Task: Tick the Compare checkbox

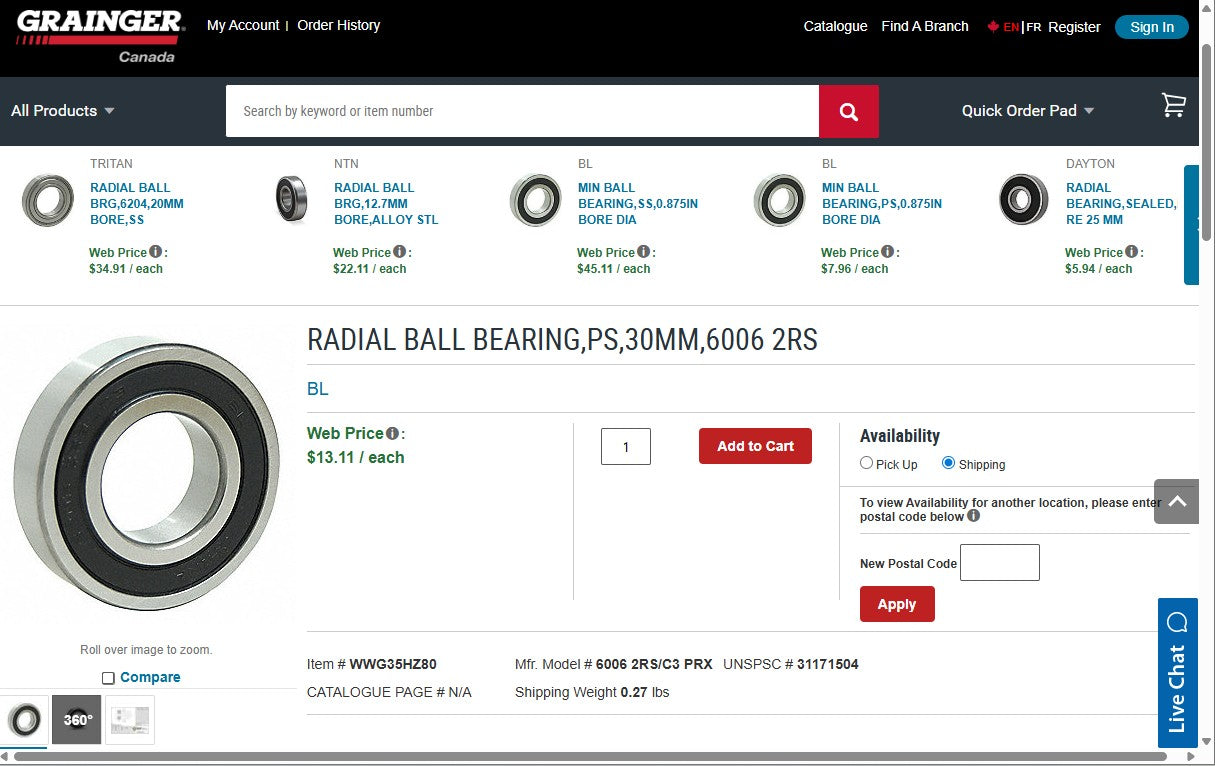Action: pos(108,678)
